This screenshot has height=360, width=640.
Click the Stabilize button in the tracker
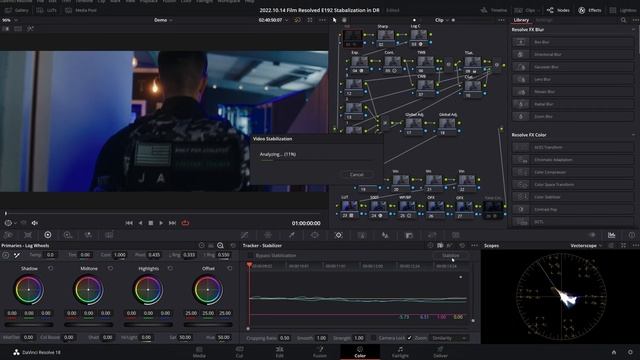coord(451,256)
